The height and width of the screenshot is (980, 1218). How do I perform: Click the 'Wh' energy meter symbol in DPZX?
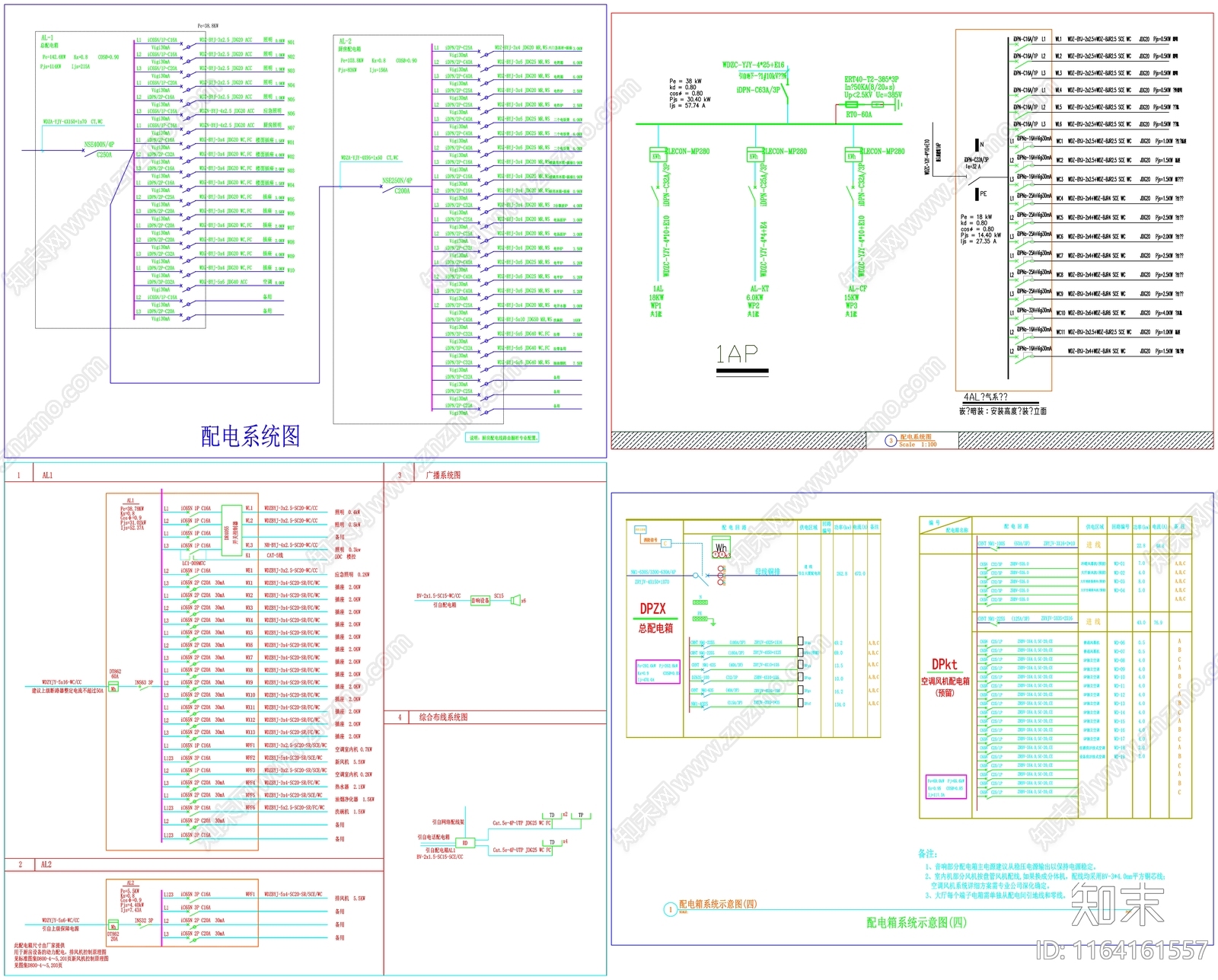(721, 547)
